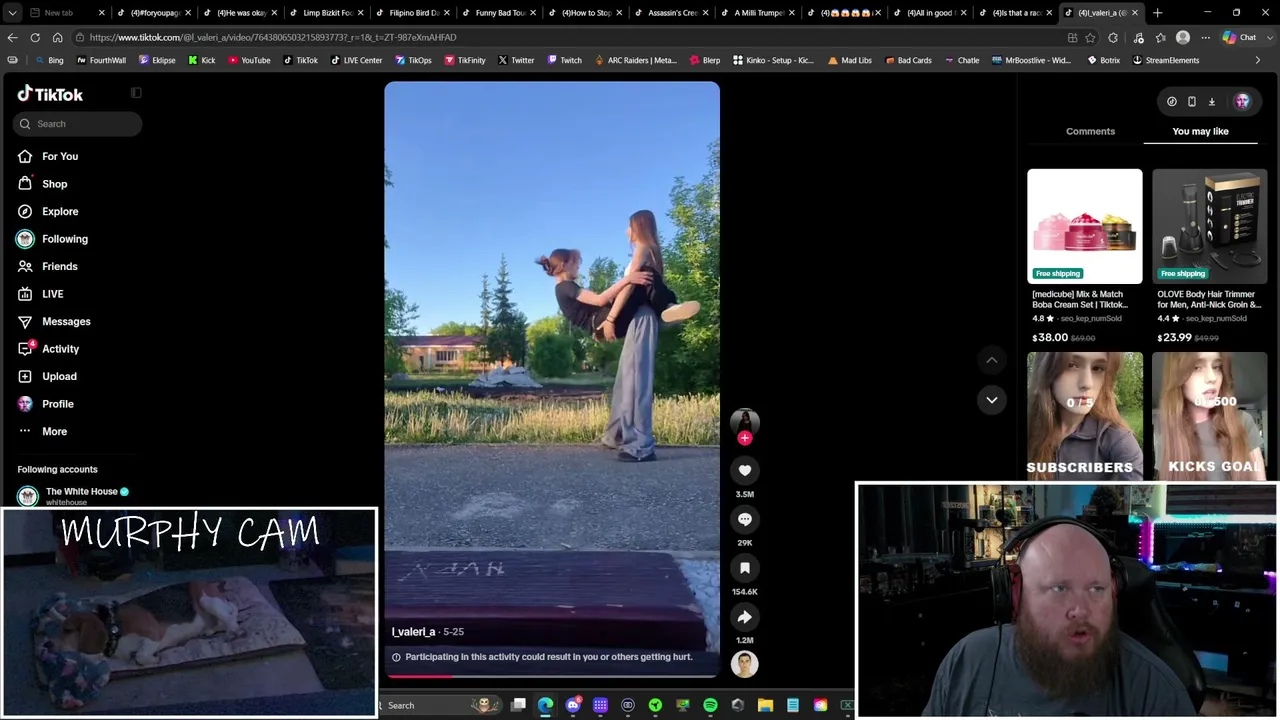Expand the More menu in sidebar
This screenshot has width=1280, height=720.
[42, 431]
